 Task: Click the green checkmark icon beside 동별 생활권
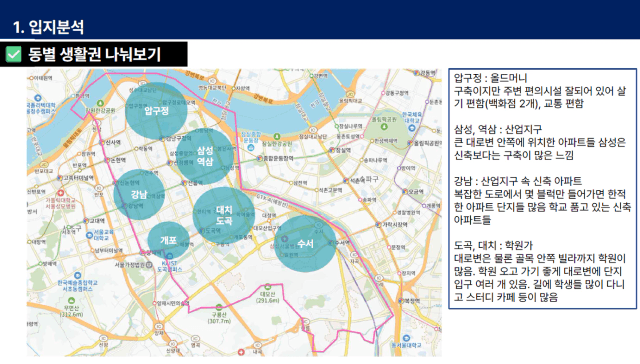[x=13, y=54]
